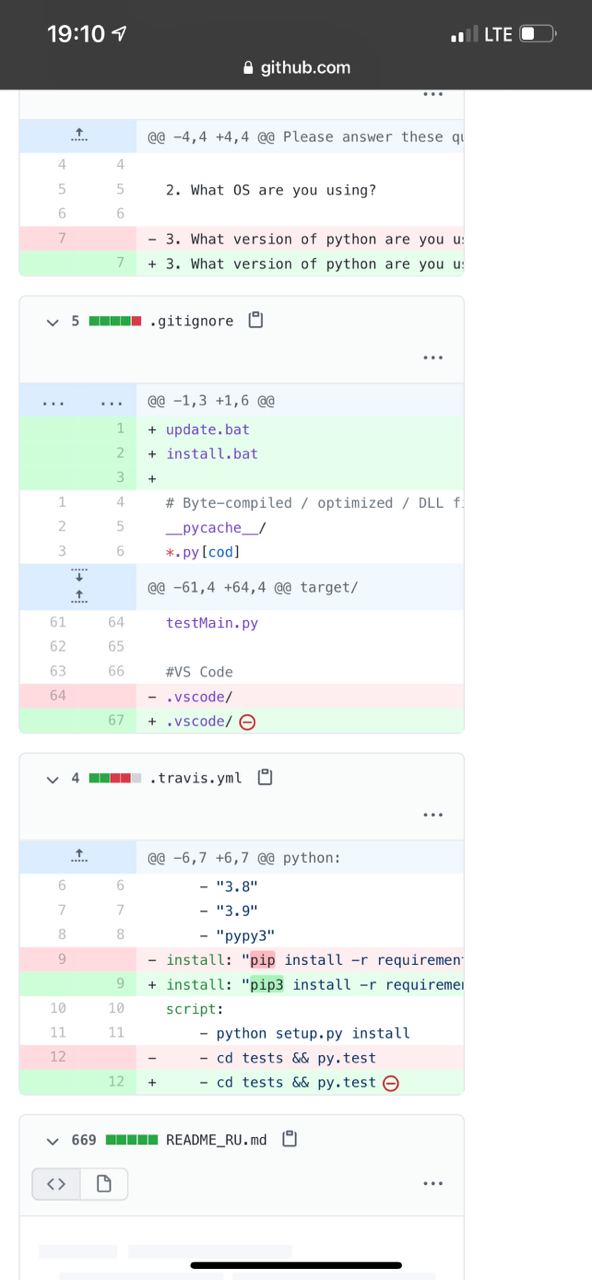Open the .travis.yml file link
592x1280 pixels.
pos(195,778)
